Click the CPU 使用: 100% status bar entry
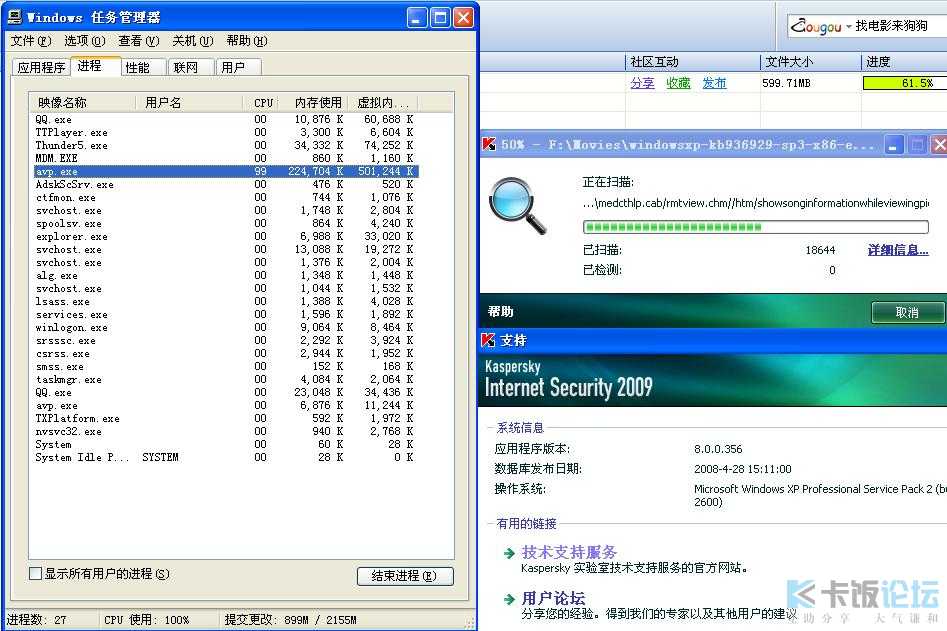 147,620
